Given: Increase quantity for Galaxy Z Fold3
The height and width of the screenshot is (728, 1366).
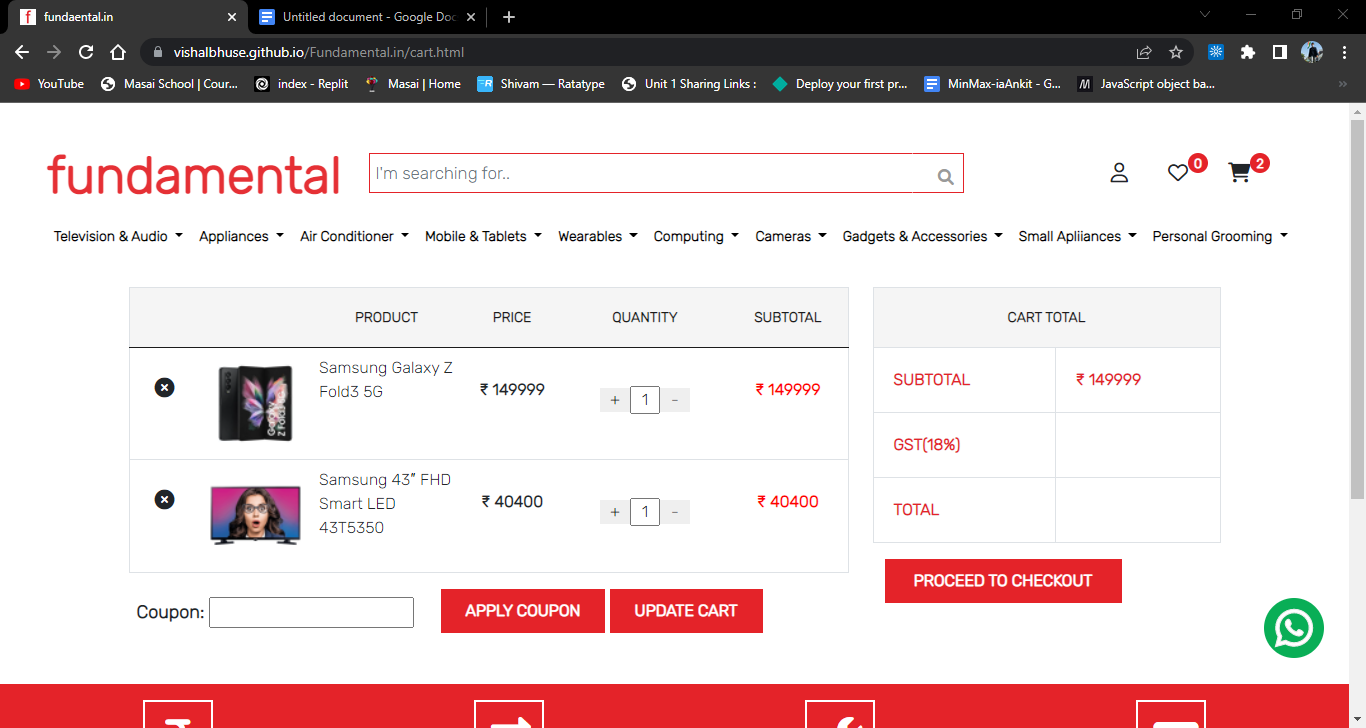Looking at the screenshot, I should click(614, 400).
